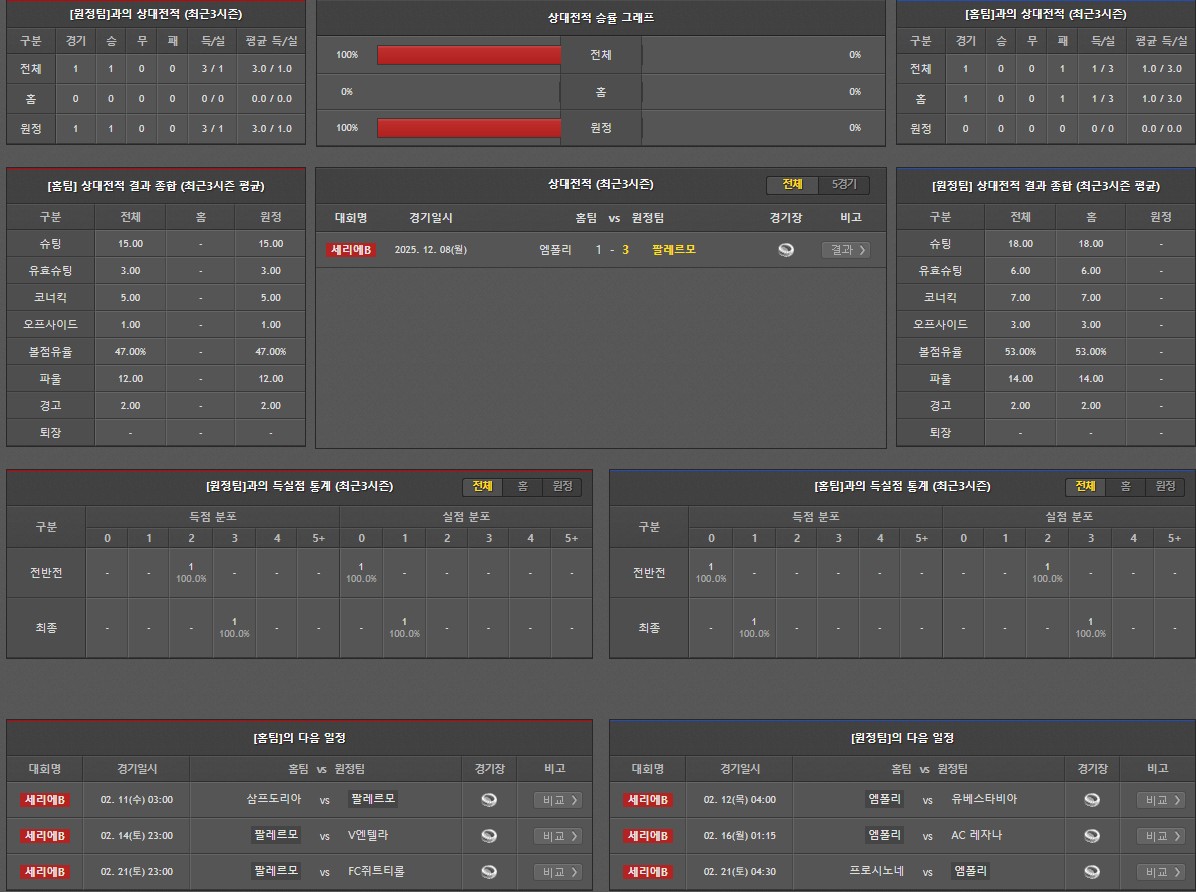Click the red 전체 win-rate bar
The image size is (1196, 892).
[x=469, y=55]
